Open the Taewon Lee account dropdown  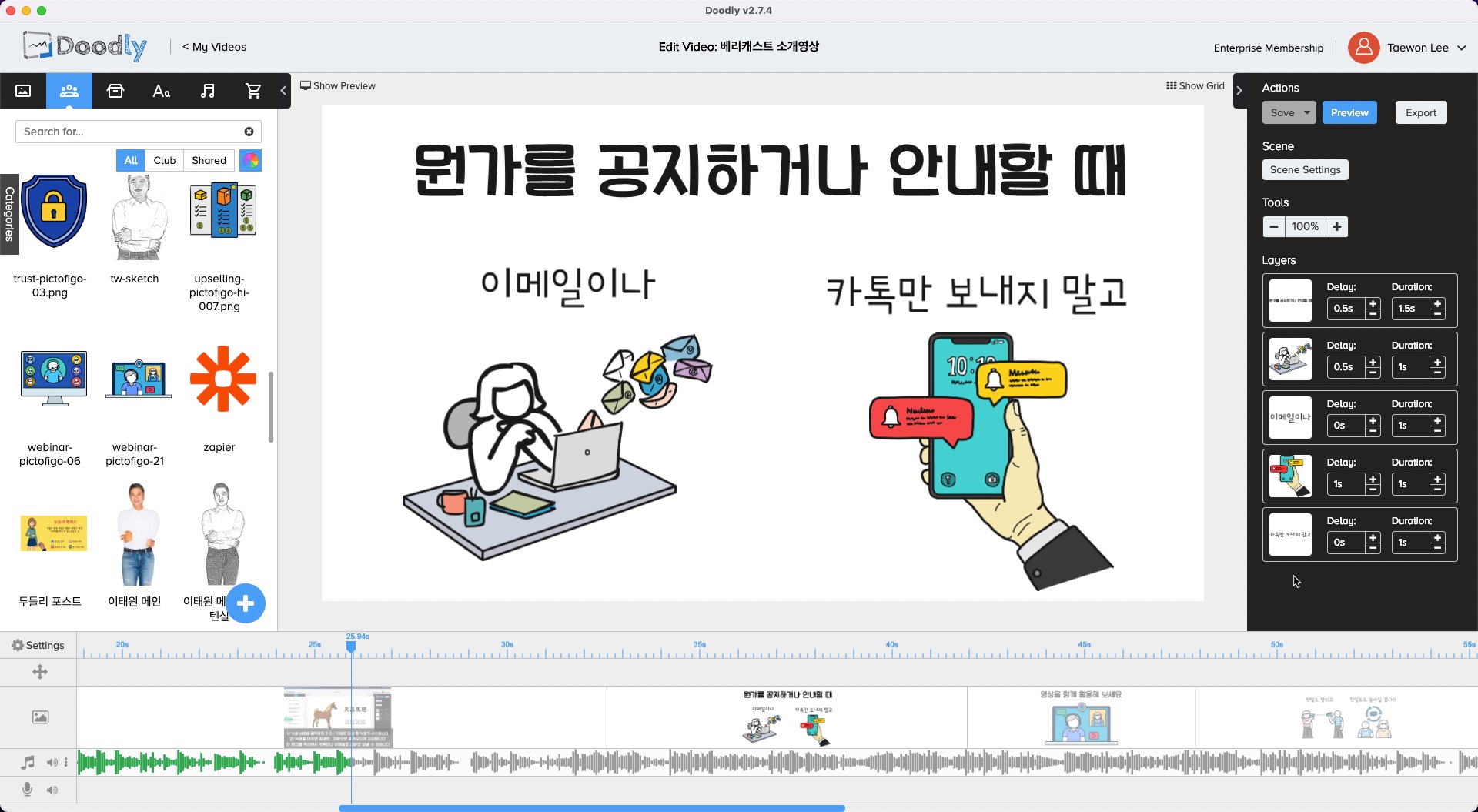pyautogui.click(x=1426, y=48)
